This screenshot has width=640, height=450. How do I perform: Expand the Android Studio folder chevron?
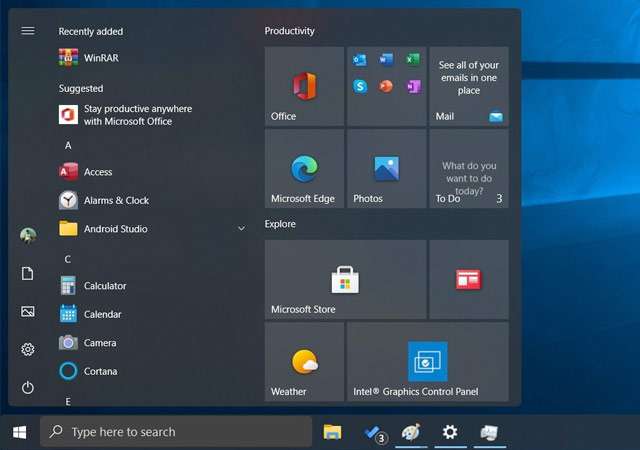[x=241, y=229]
